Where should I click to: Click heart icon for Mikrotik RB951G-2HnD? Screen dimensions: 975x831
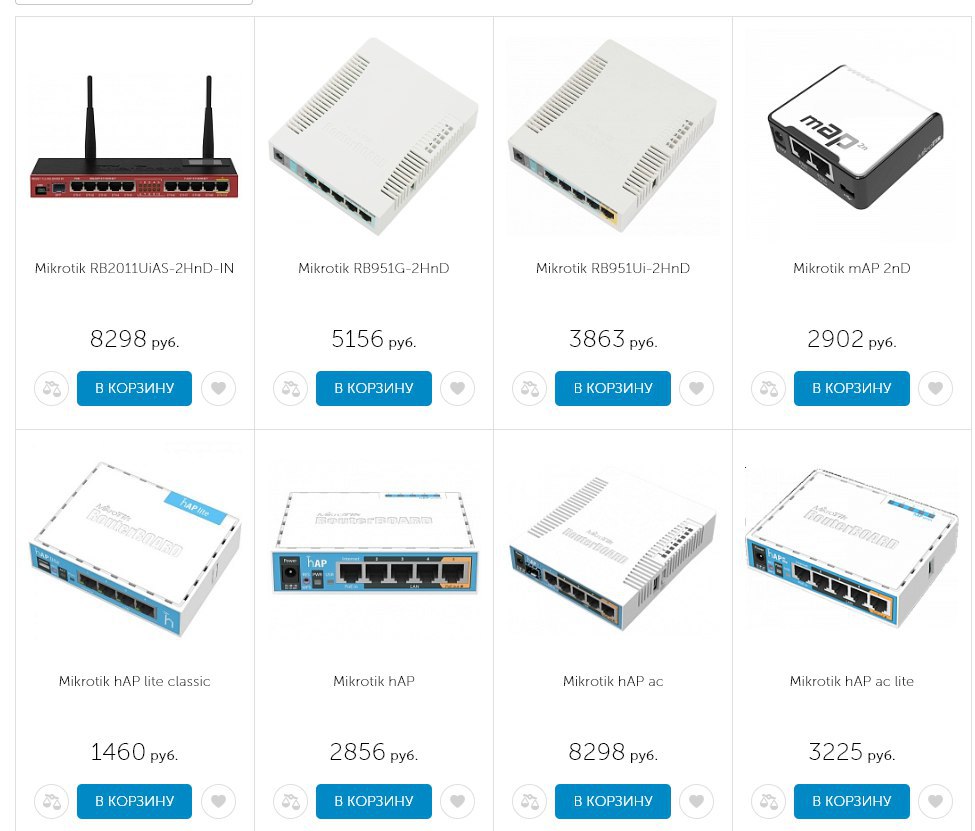[x=458, y=389]
